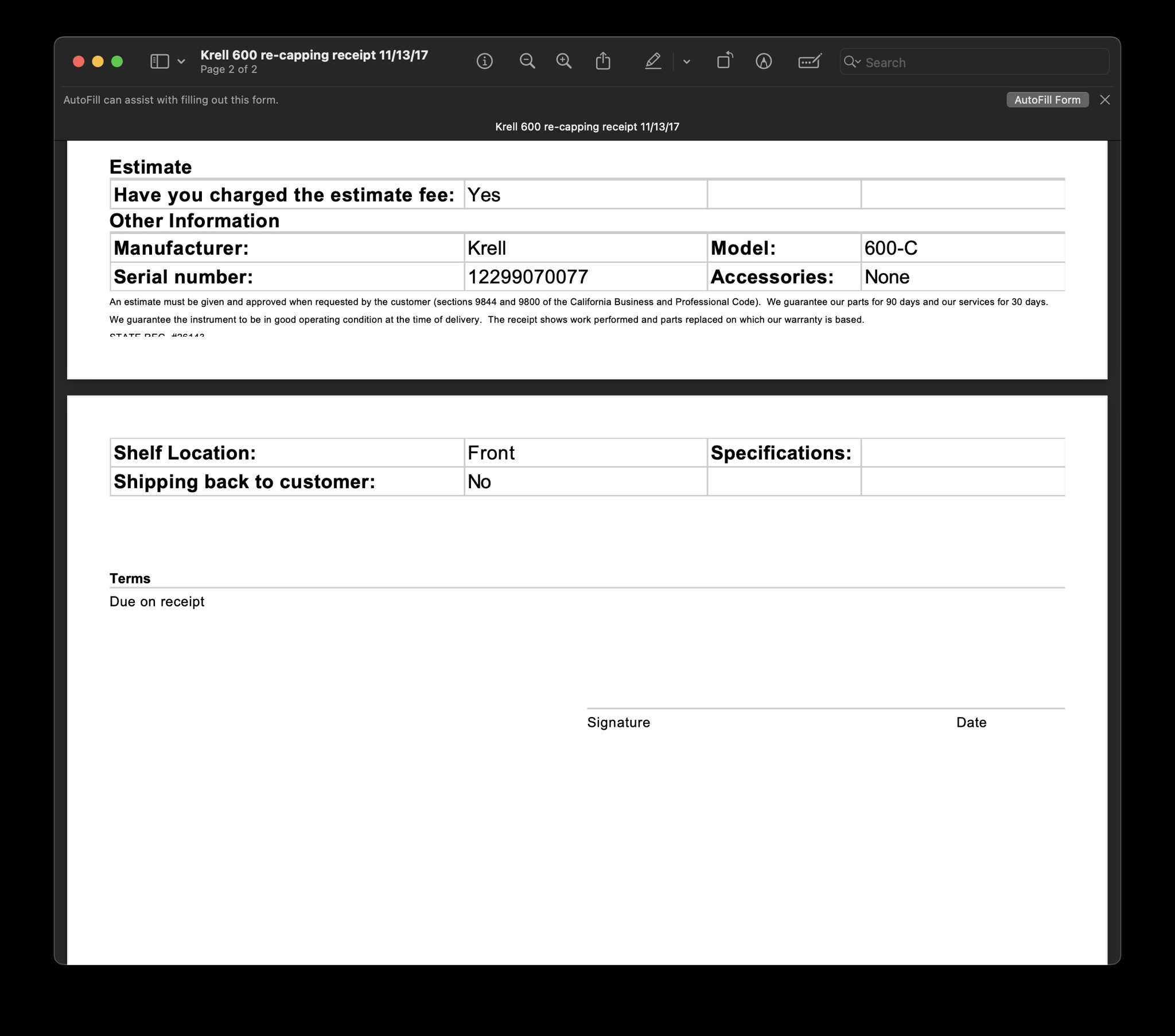Click the 'Specifications:' label

click(x=781, y=453)
